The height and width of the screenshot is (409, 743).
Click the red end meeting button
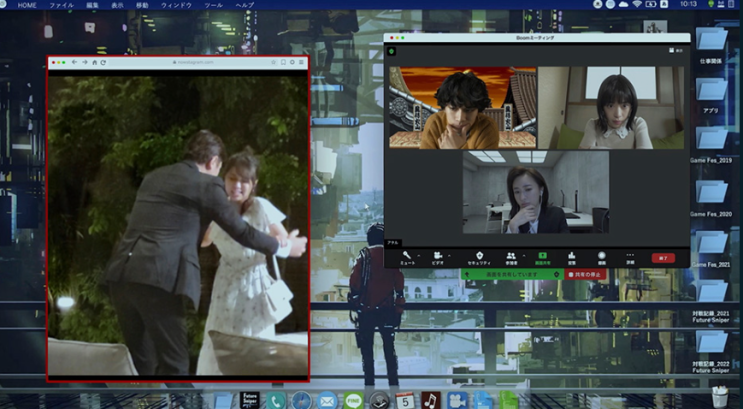[x=663, y=258]
